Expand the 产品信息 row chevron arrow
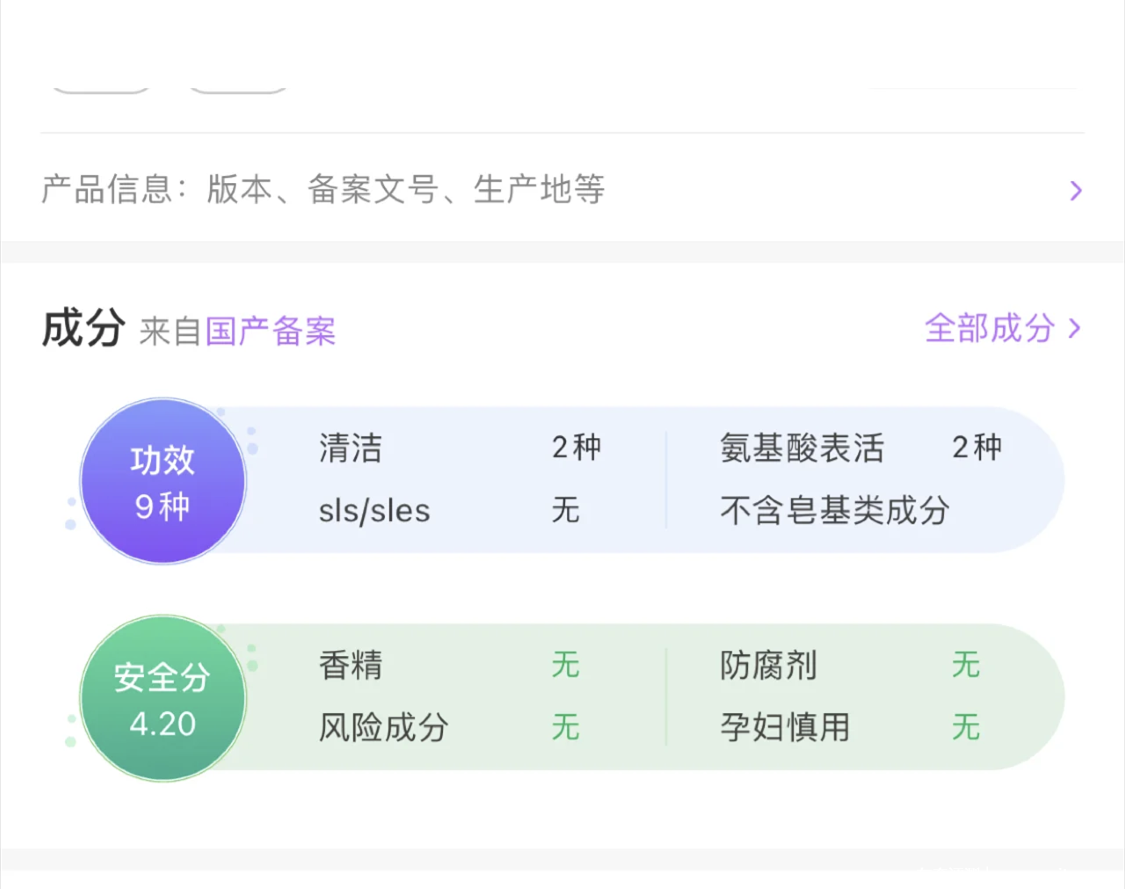This screenshot has height=889, width=1125. tap(1075, 190)
